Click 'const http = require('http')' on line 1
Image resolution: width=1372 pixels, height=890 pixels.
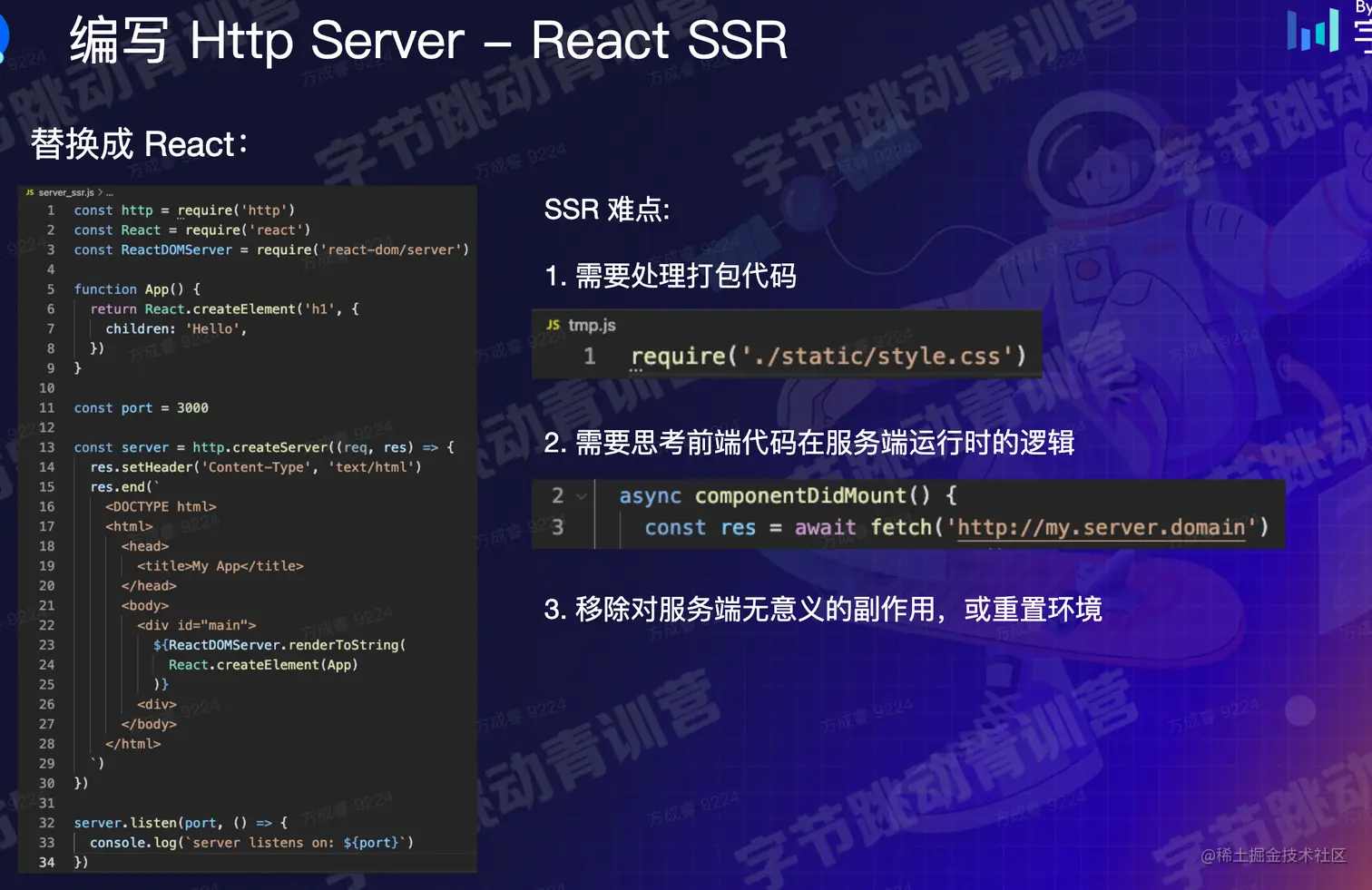tap(184, 210)
